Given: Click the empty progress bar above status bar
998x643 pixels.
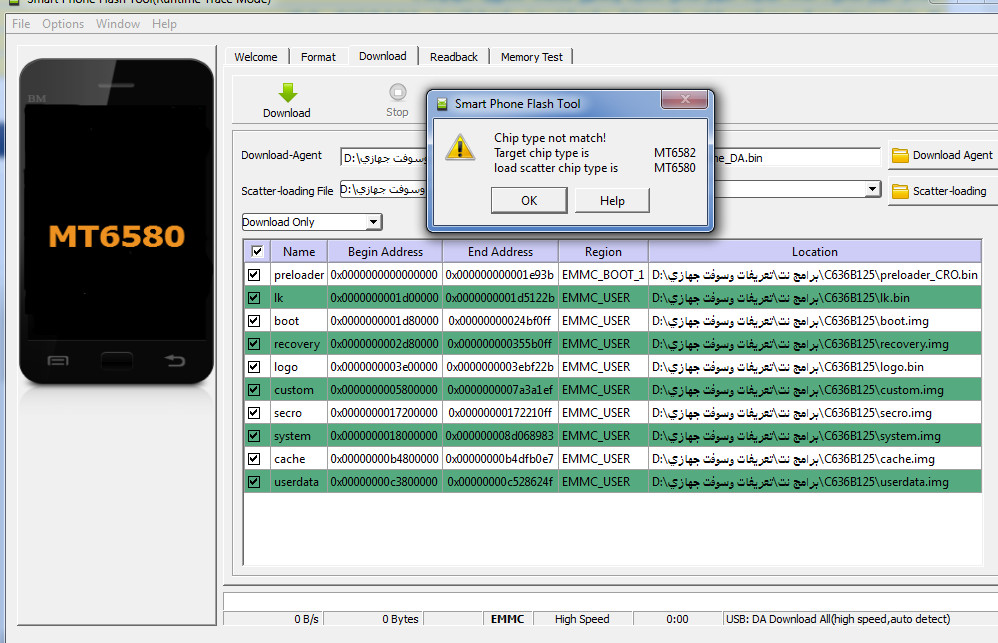Looking at the screenshot, I should pyautogui.click(x=610, y=601).
